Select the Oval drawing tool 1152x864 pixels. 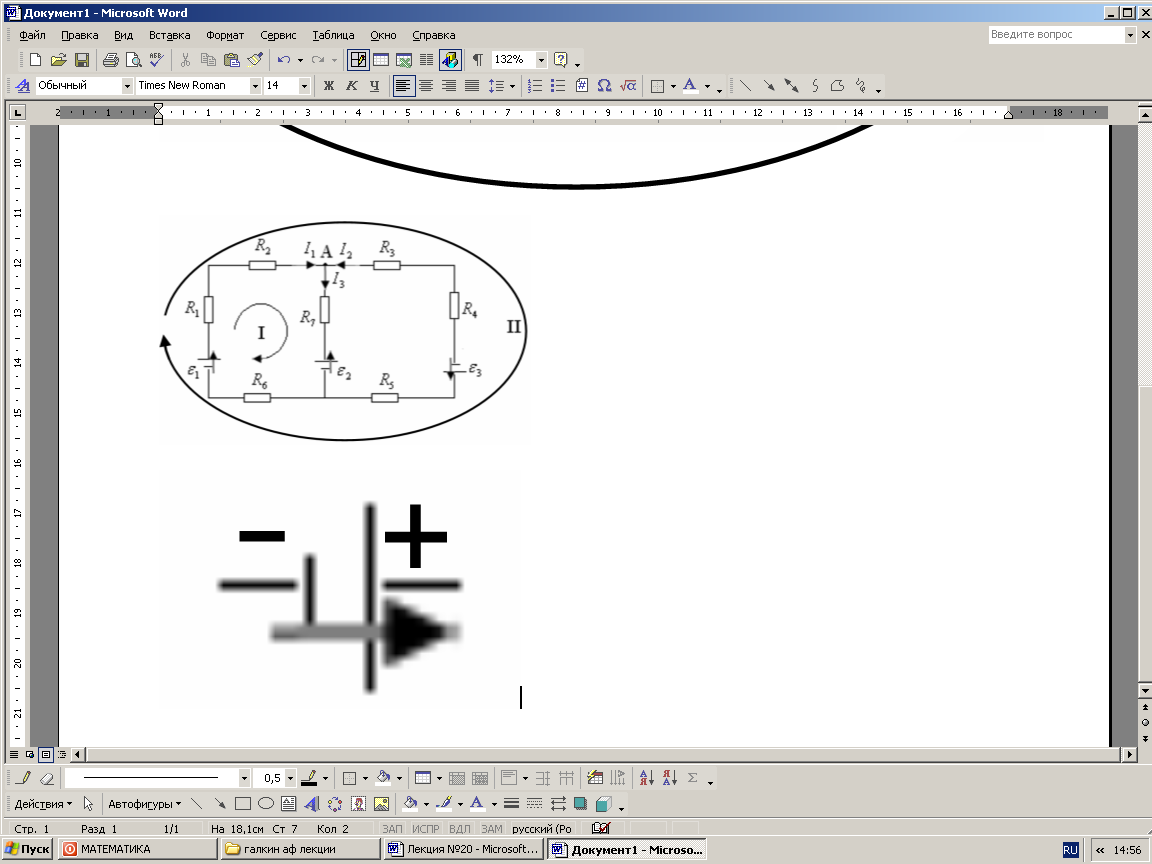[x=266, y=804]
